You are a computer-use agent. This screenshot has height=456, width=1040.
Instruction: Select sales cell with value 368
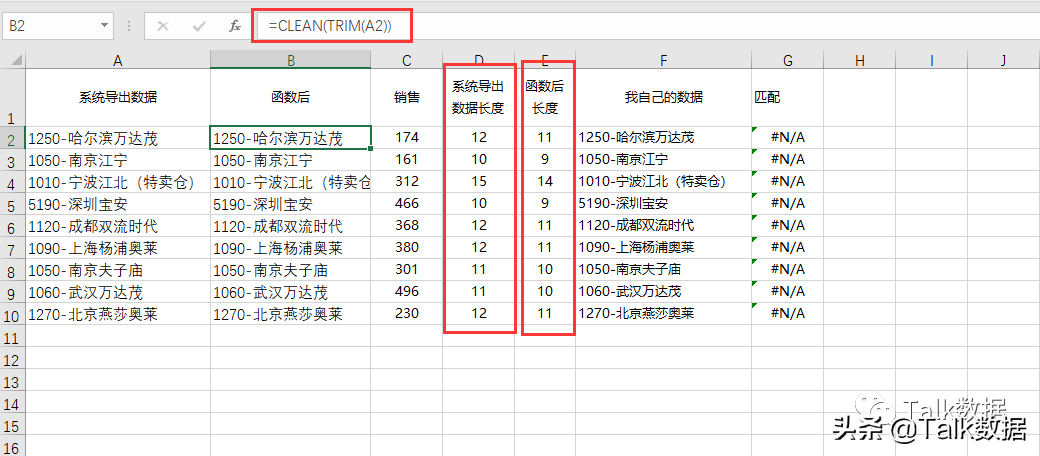click(407, 225)
